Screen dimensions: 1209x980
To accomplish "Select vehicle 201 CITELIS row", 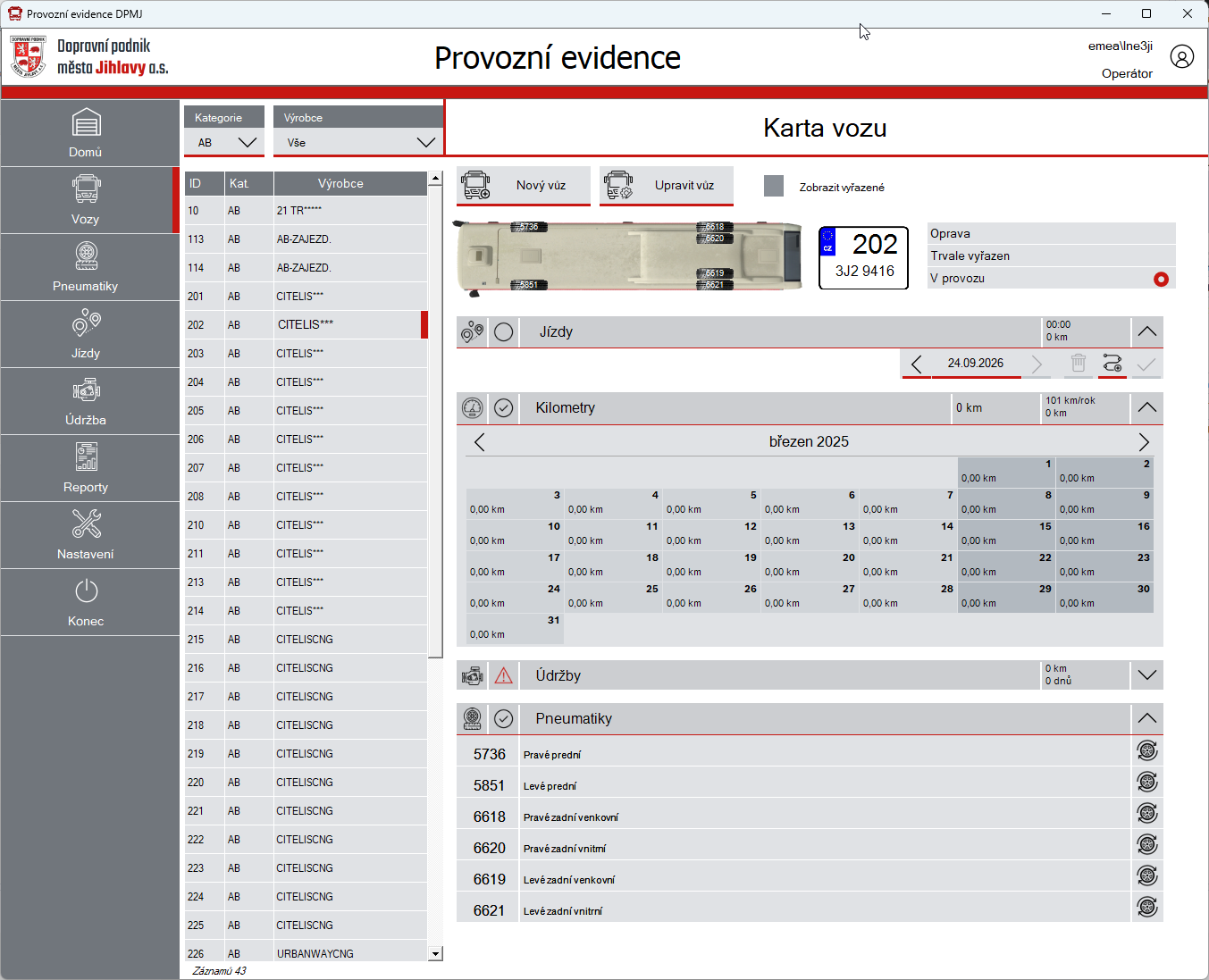I will (306, 297).
